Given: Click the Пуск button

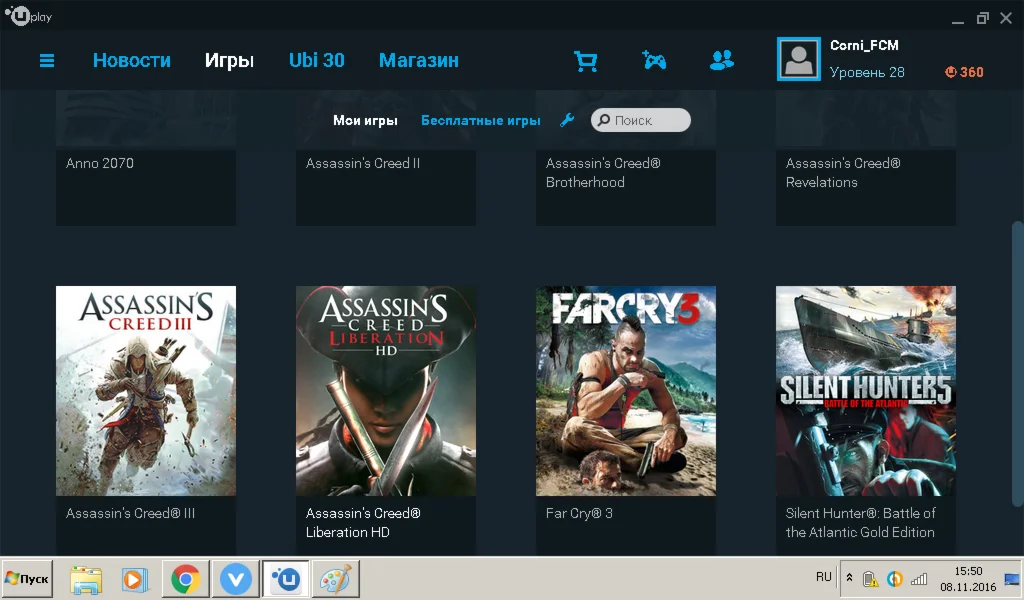Looking at the screenshot, I should (x=26, y=578).
